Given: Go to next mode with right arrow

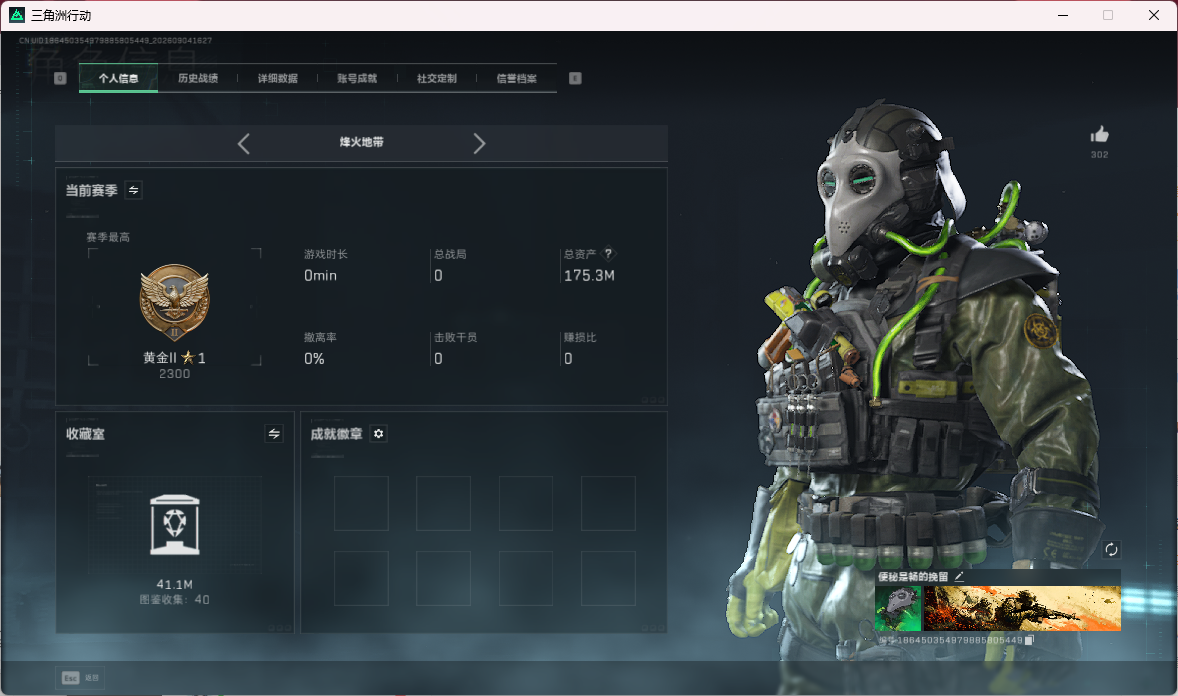Looking at the screenshot, I should pos(479,144).
